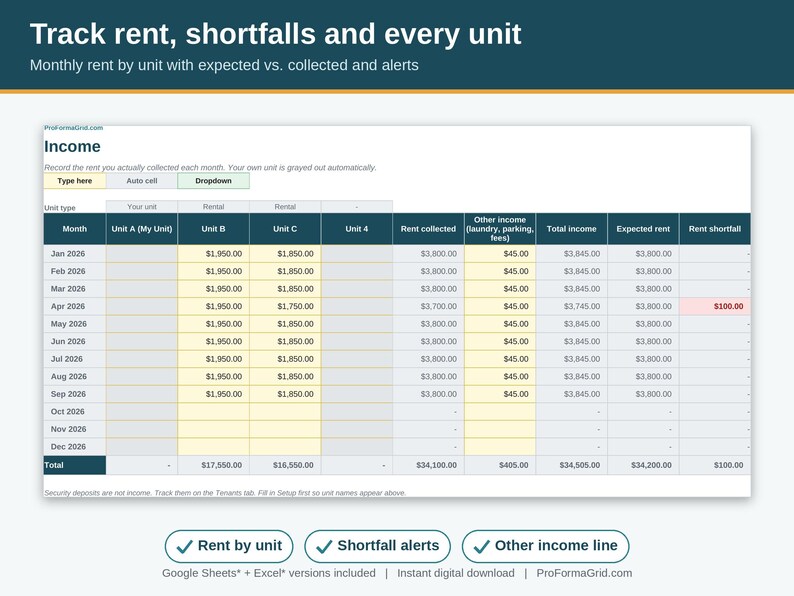
Task: Click the Dec 2026 month label
Action: coord(68,447)
